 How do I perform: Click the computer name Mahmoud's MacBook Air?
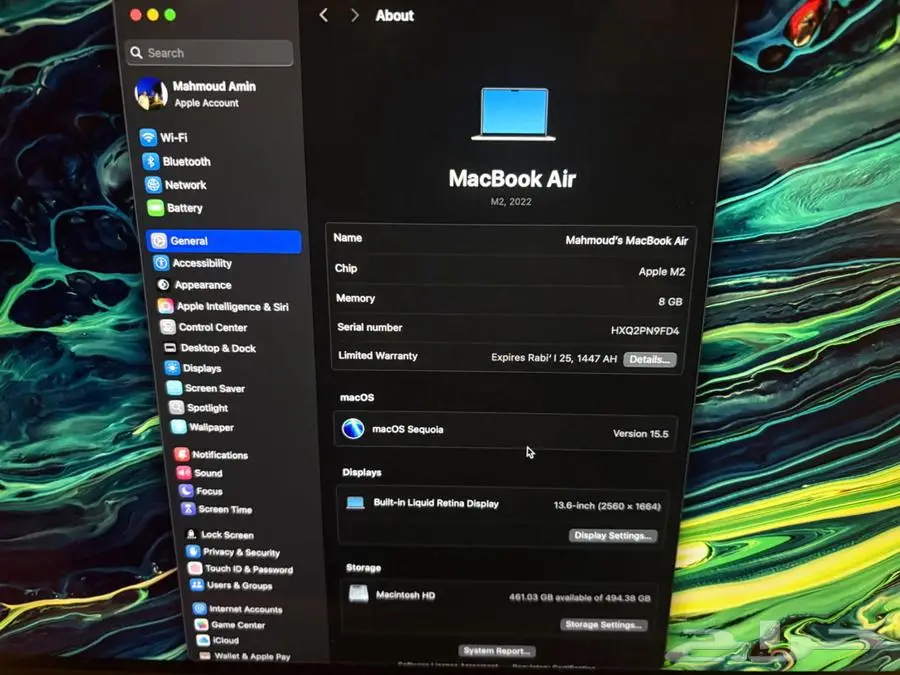[x=626, y=240]
